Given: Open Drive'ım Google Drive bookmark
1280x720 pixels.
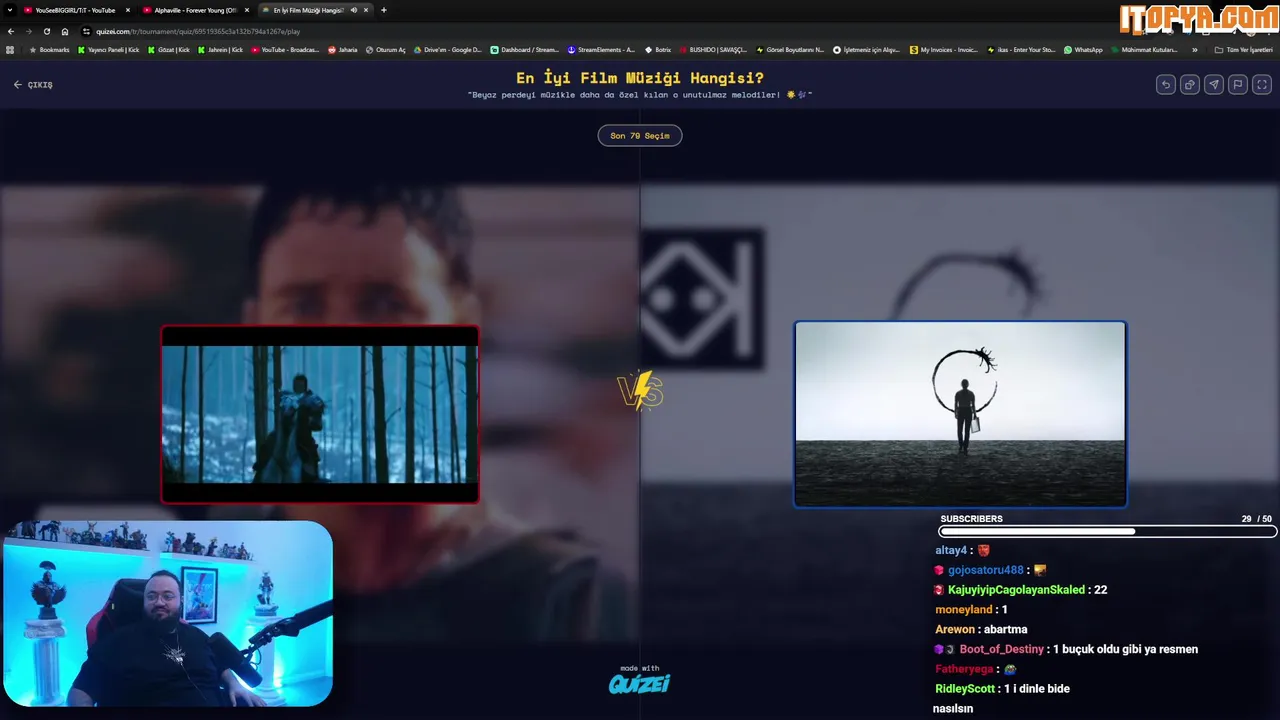Looking at the screenshot, I should point(448,49).
